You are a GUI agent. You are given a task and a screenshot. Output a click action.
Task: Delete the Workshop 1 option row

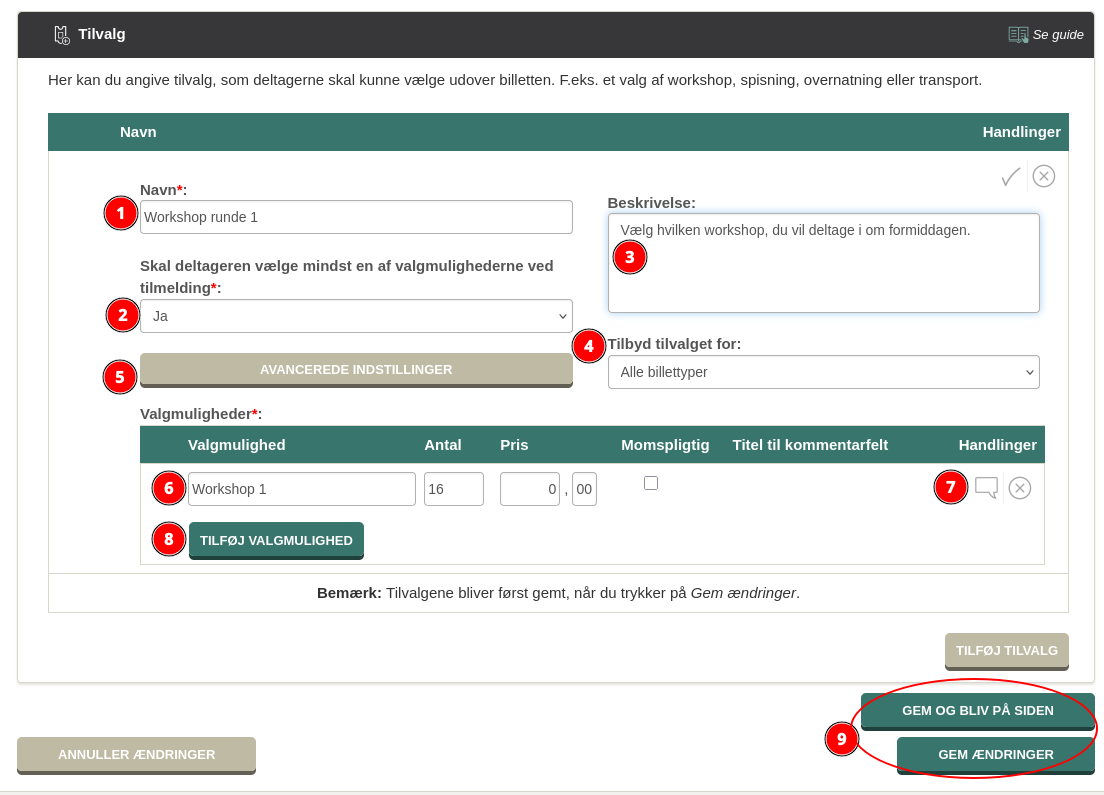pos(1020,488)
